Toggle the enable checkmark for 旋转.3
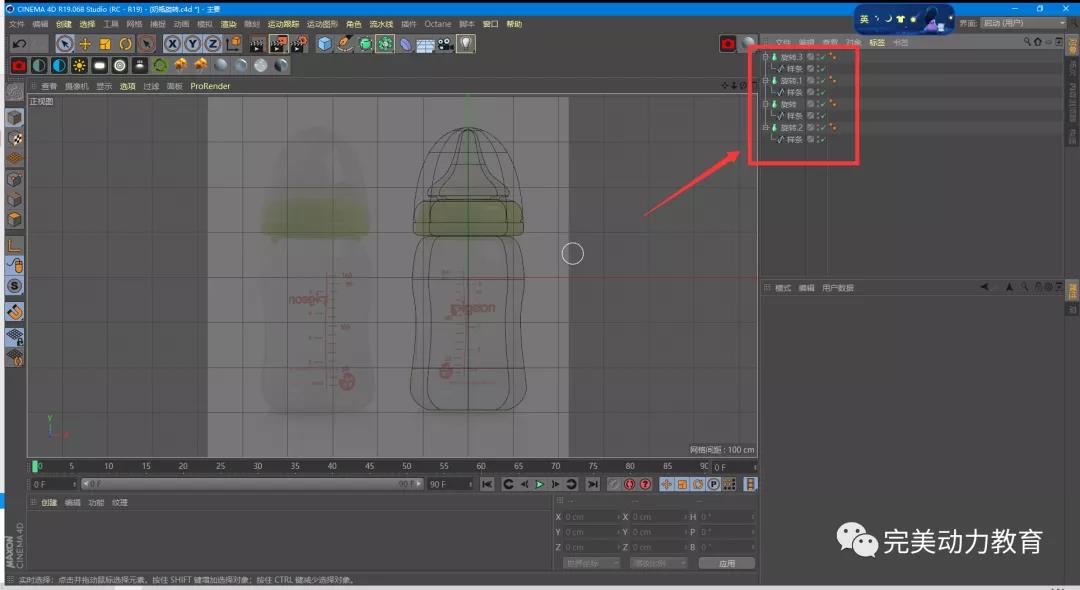Viewport: 1080px width, 590px height. click(x=821, y=57)
